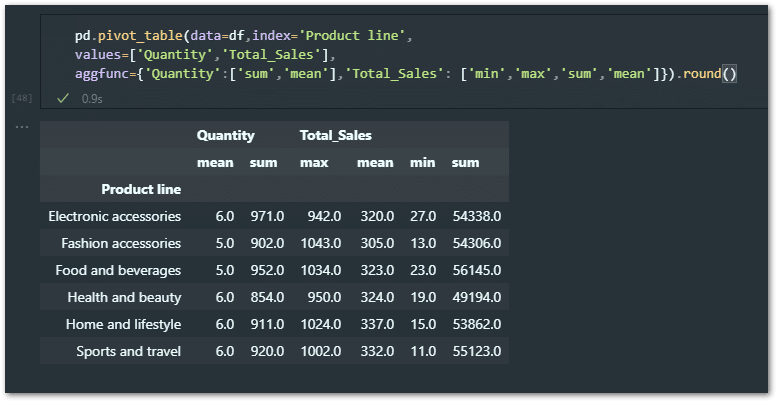Image resolution: width=777 pixels, height=402 pixels.
Task: Click the 56145.0 Total_Sales sum cell
Action: (x=476, y=270)
